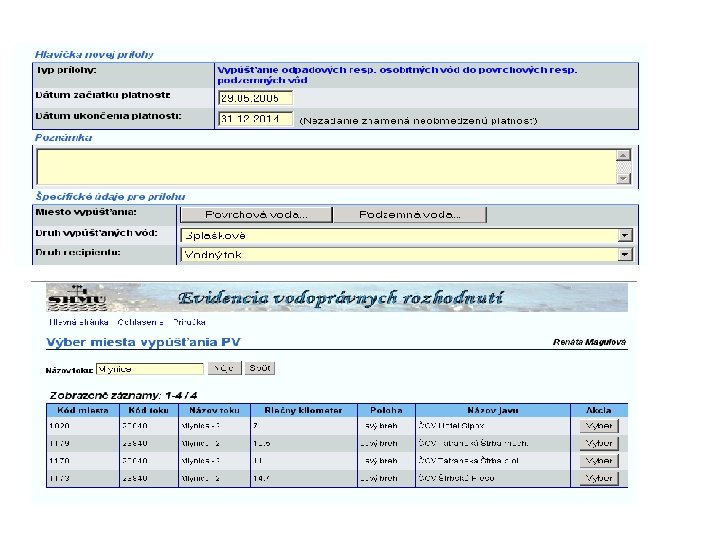Click Výber for riečny kilometer 14.7 row

coord(599,478)
